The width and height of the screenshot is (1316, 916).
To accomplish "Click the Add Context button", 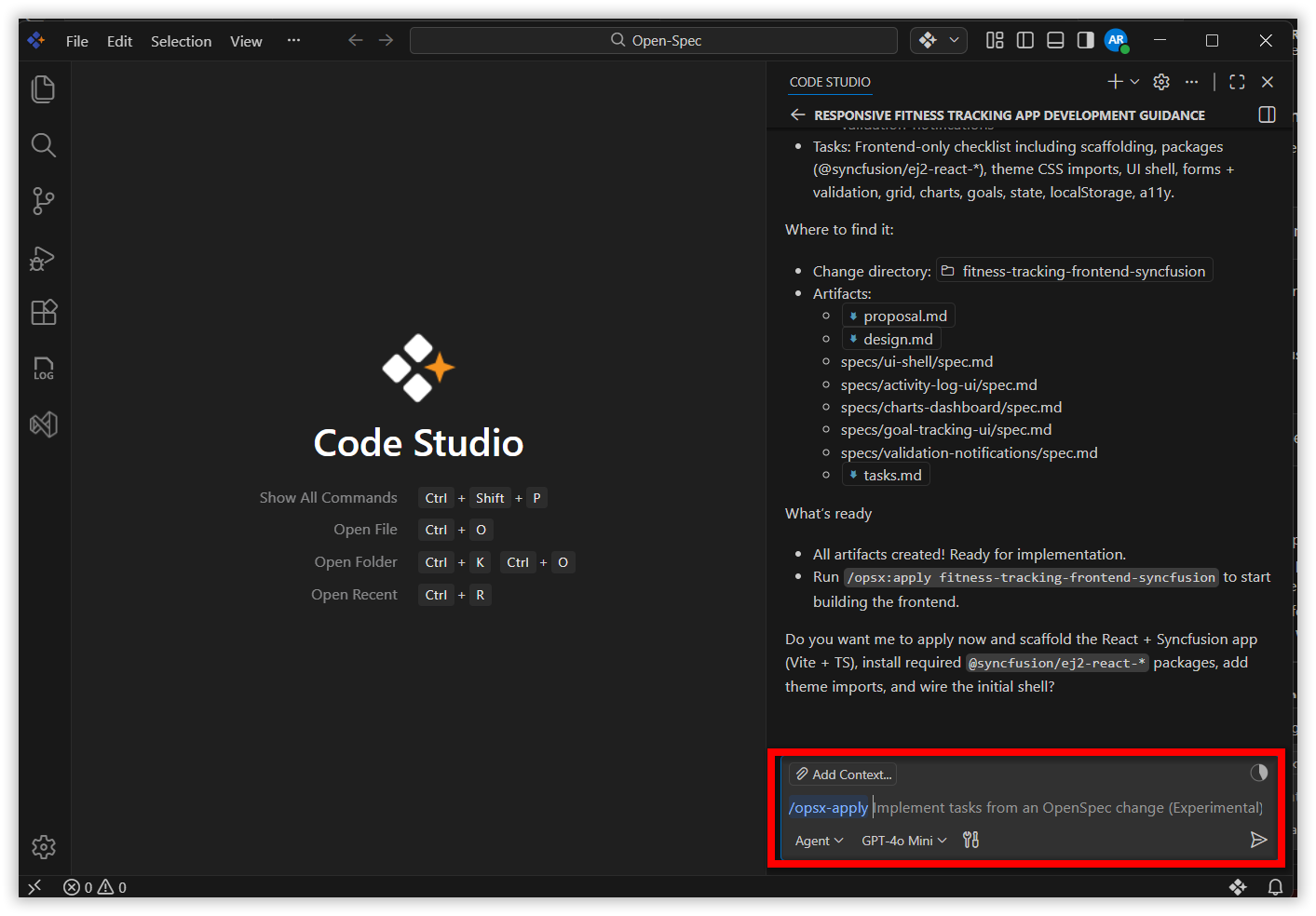I will [x=843, y=775].
